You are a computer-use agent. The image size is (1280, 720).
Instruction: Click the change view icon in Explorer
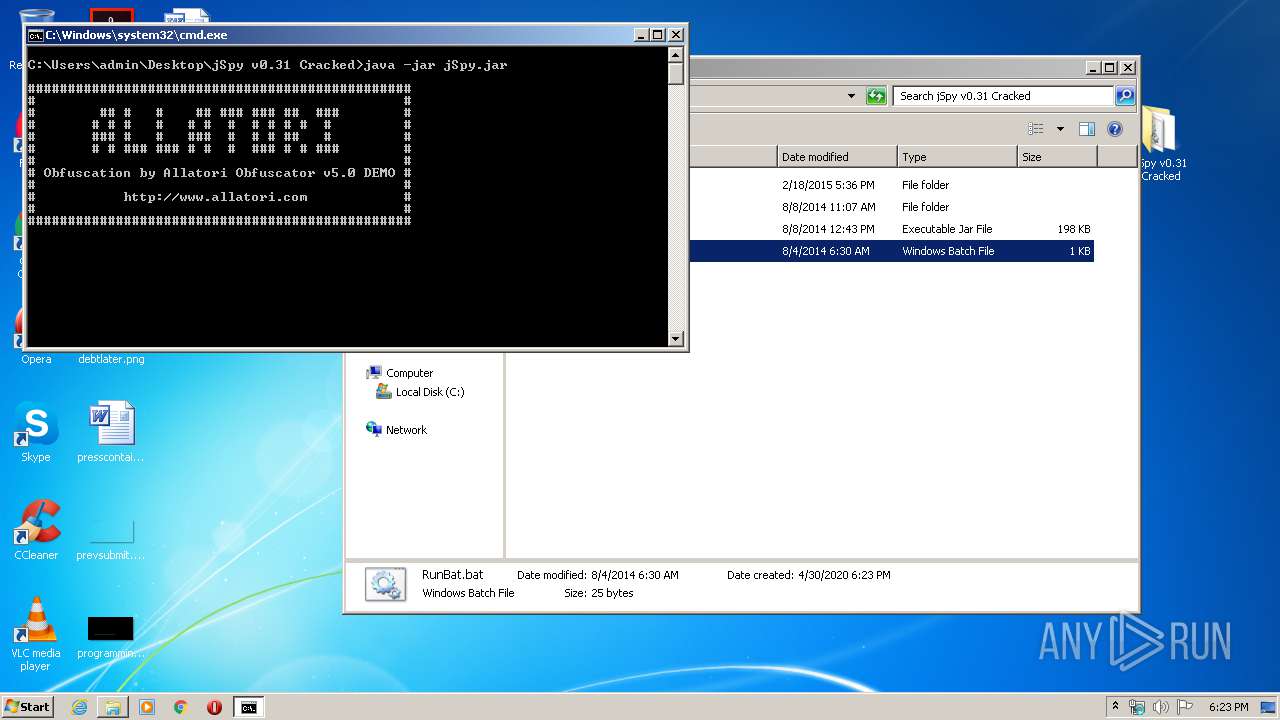tap(1036, 129)
